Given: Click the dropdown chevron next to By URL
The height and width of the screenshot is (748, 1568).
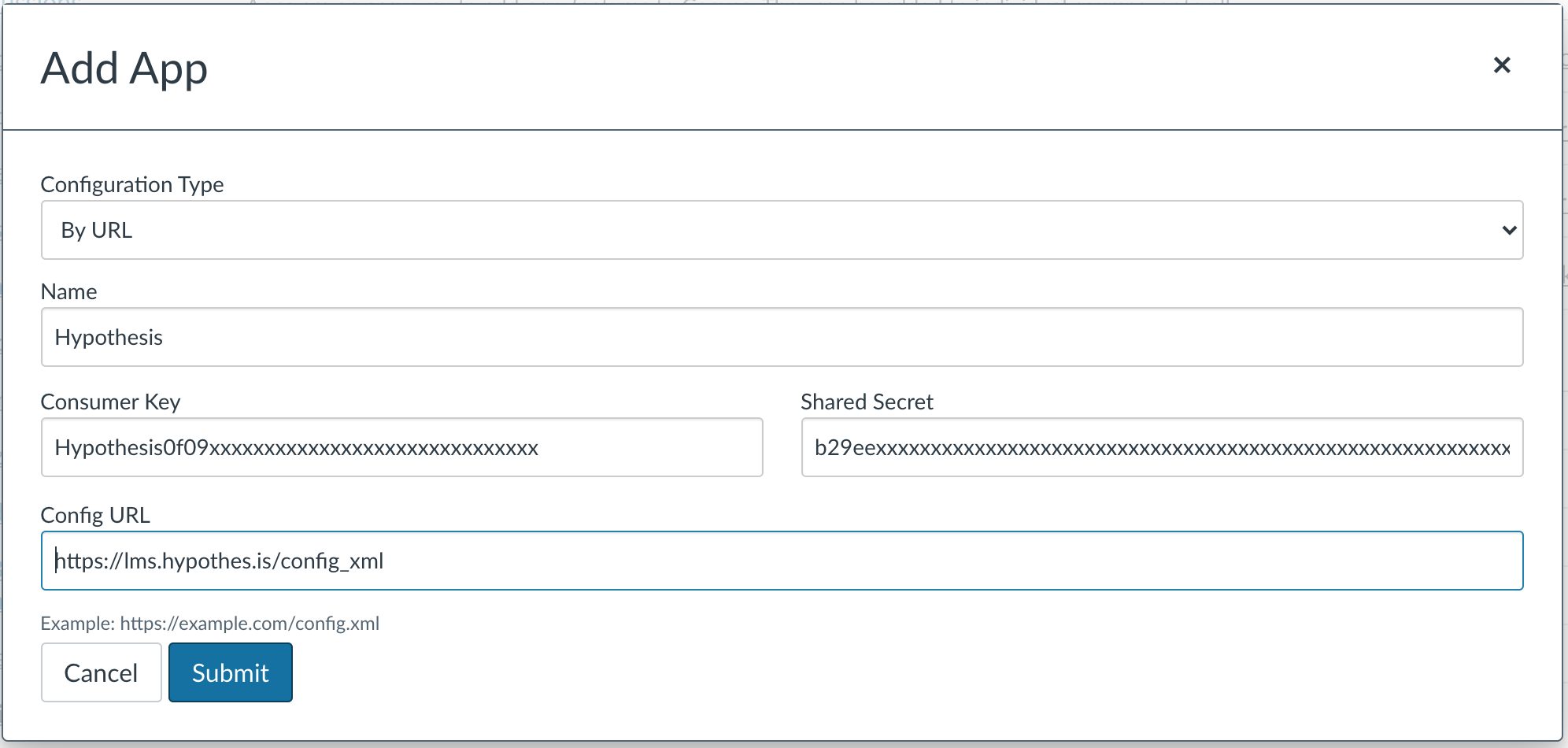Looking at the screenshot, I should (x=1509, y=229).
